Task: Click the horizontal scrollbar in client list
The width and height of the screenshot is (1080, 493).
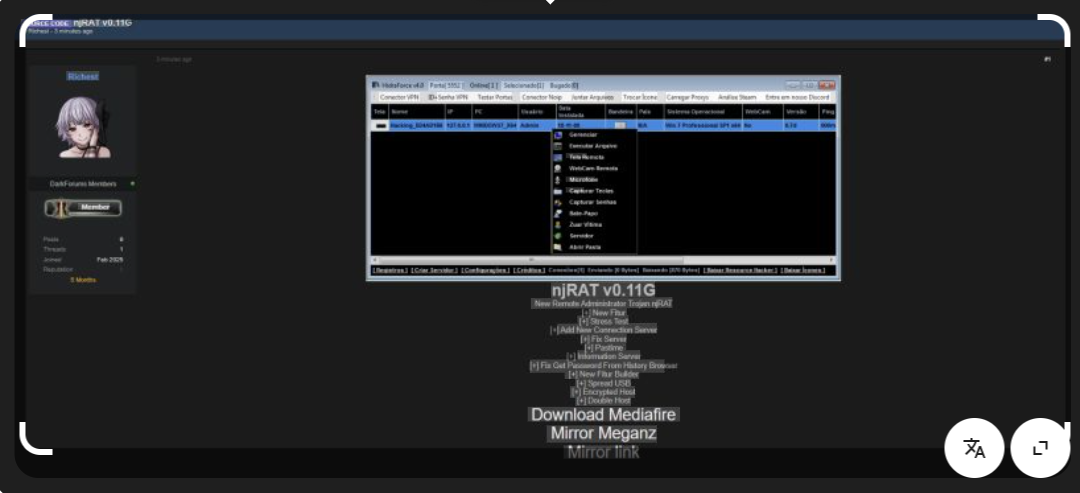Action: click(x=600, y=259)
